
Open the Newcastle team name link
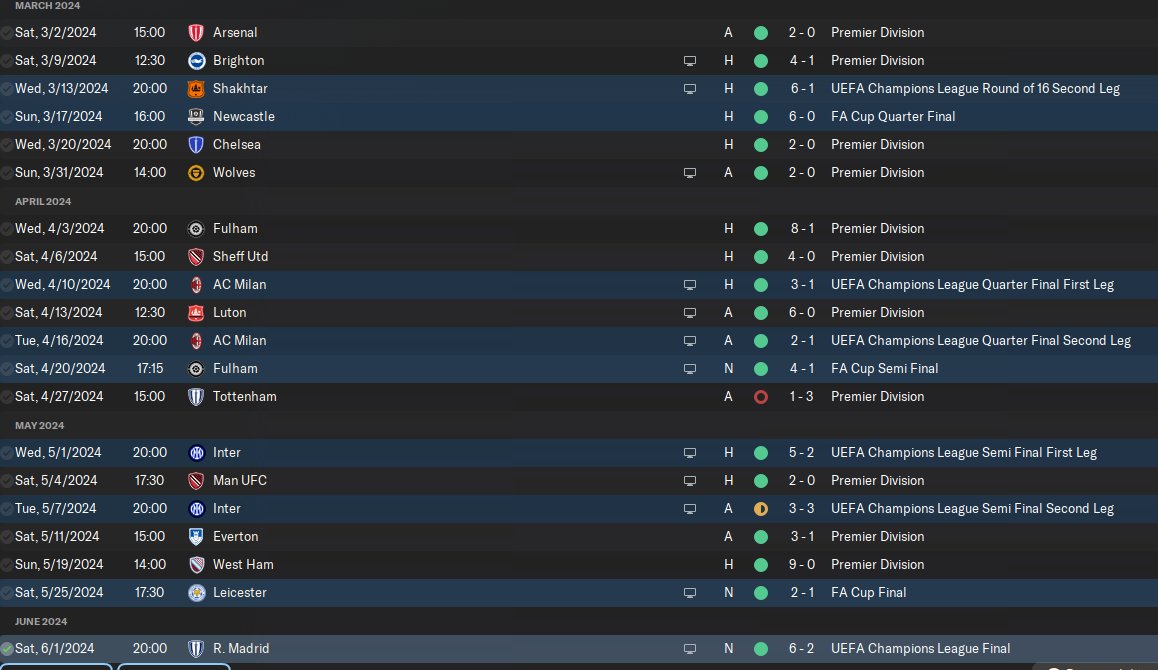click(x=243, y=117)
